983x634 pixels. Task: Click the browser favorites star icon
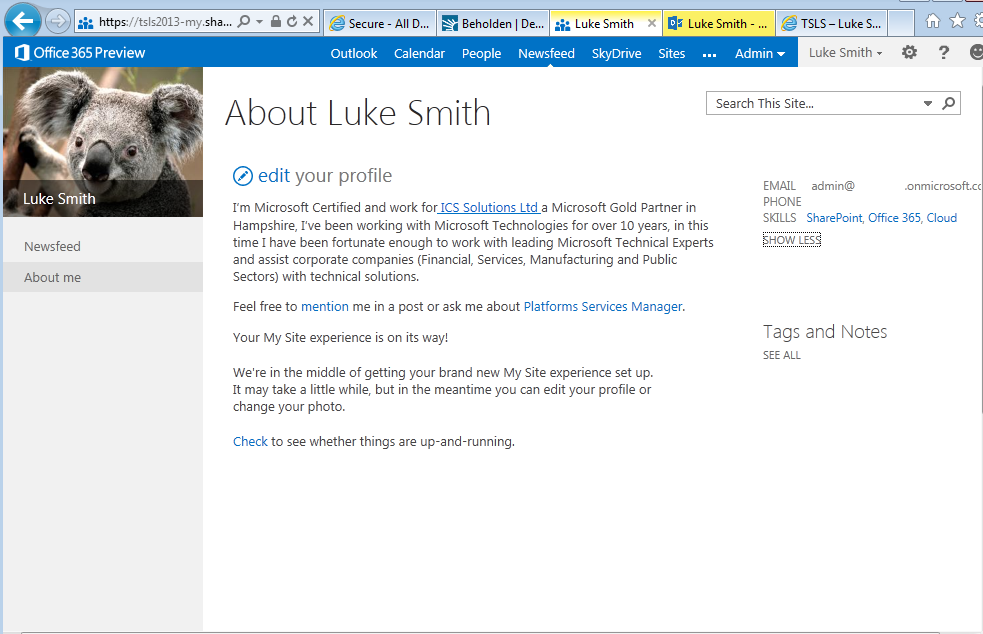[958, 21]
